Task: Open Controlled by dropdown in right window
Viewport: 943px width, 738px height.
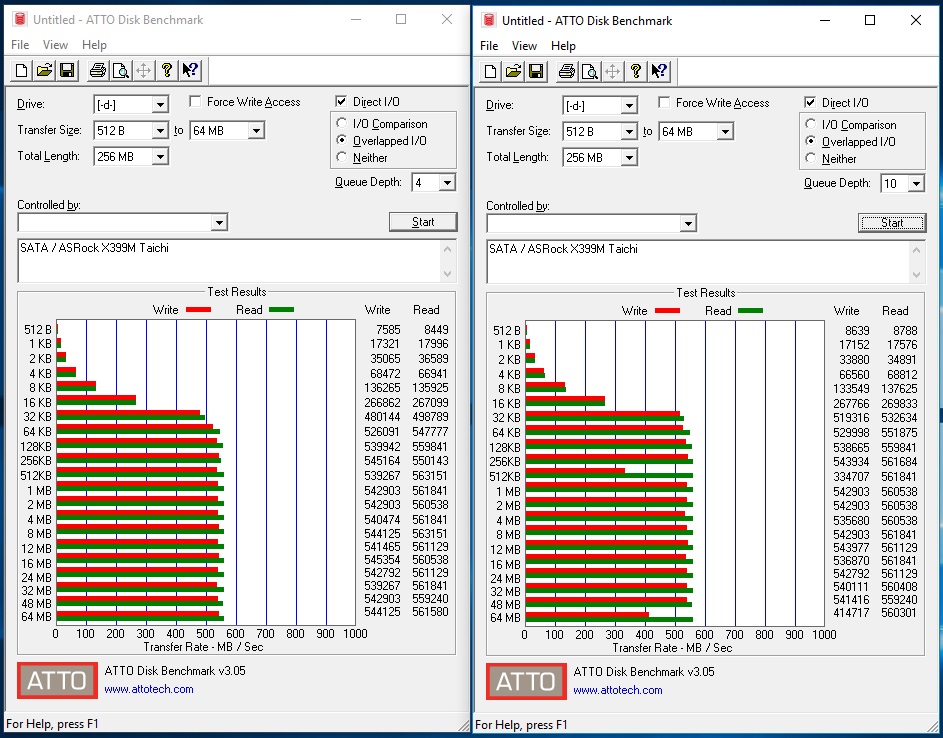Action: [x=689, y=224]
